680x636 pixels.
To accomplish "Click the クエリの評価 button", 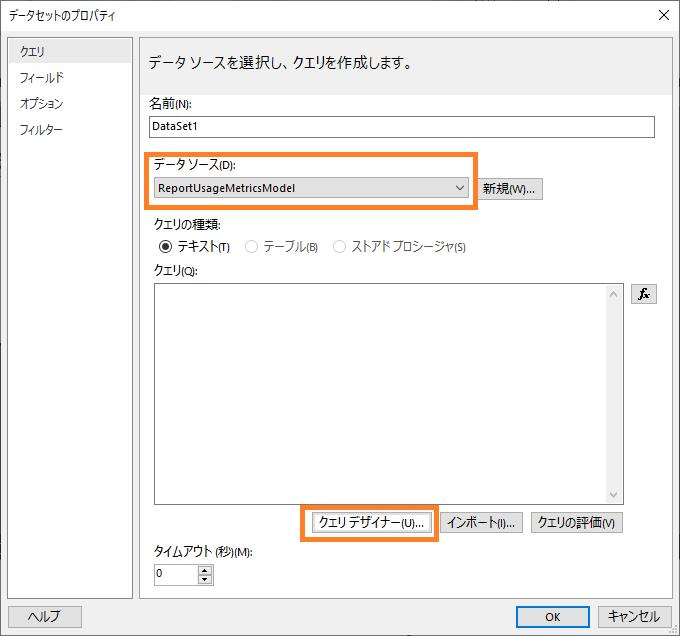I will click(577, 522).
